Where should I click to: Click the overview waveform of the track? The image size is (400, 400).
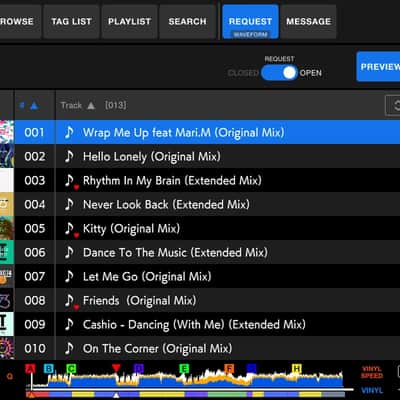pos(187,379)
